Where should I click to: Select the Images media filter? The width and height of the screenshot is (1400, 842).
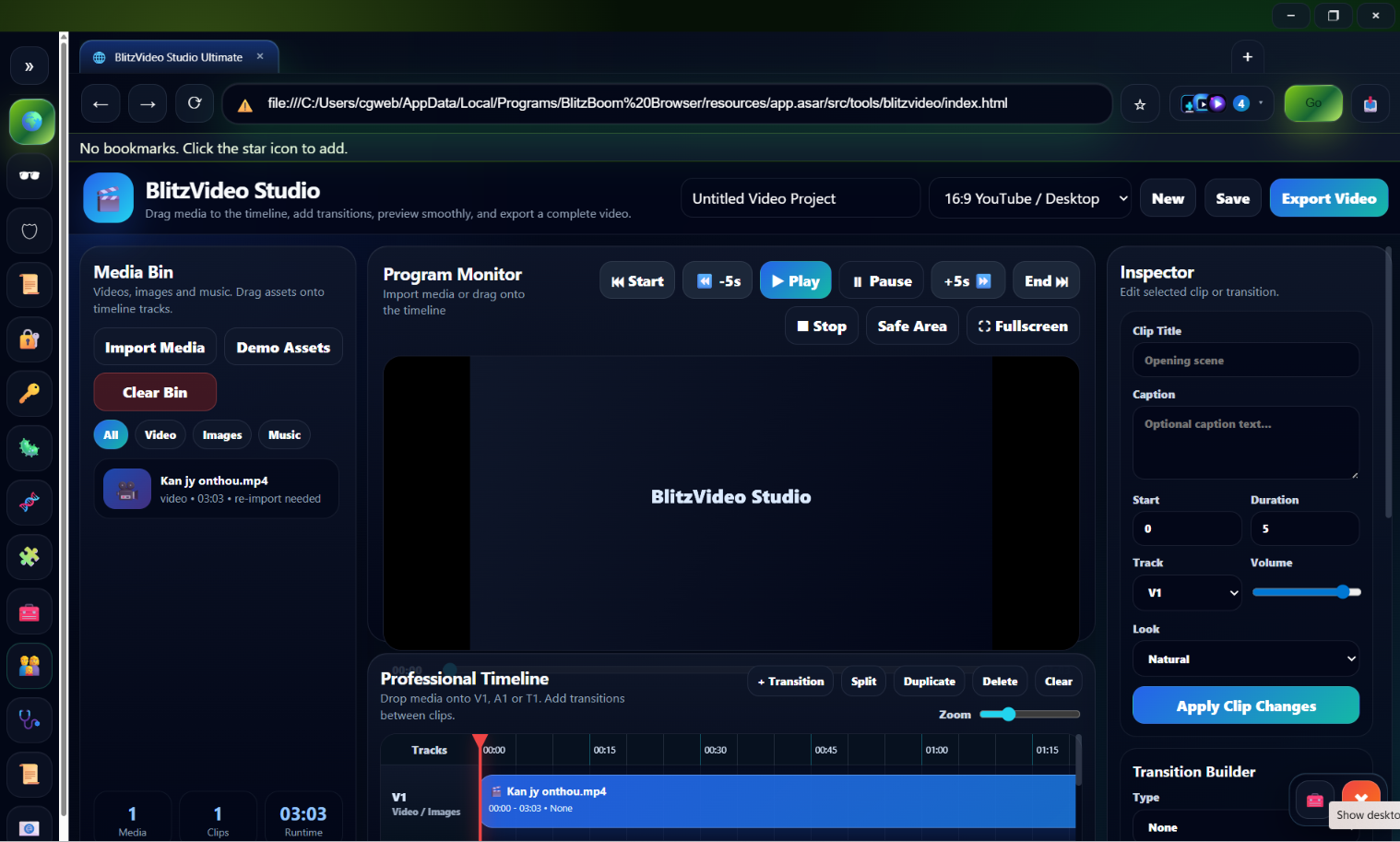click(222, 434)
